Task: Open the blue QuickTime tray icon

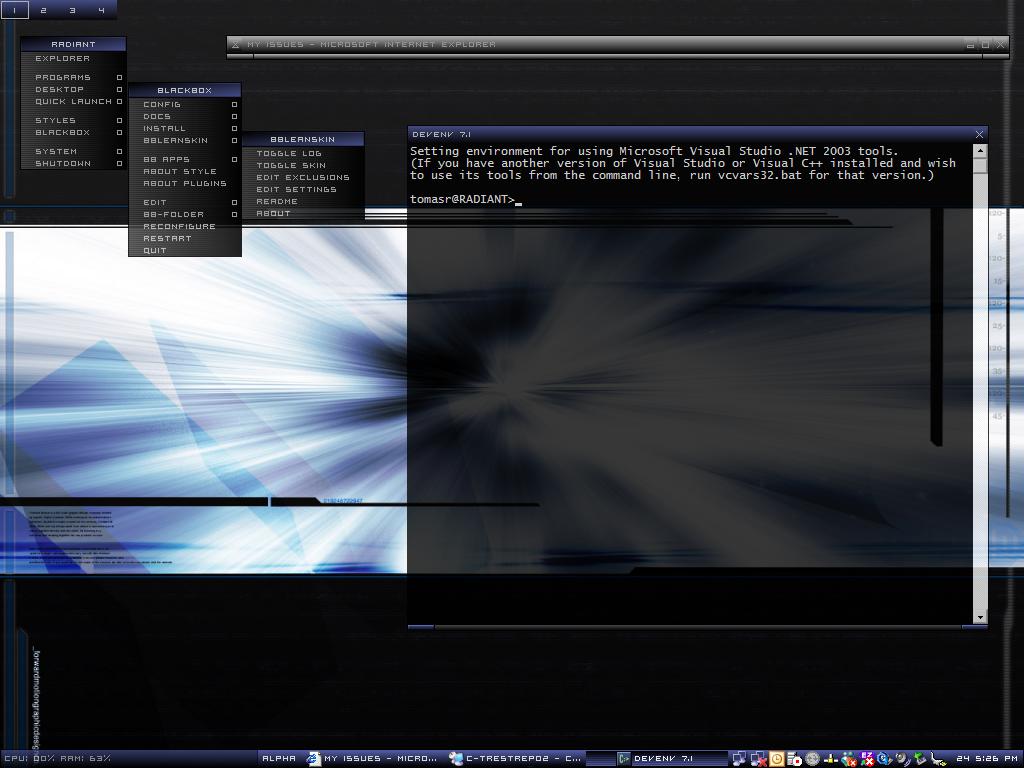Action: (885, 758)
